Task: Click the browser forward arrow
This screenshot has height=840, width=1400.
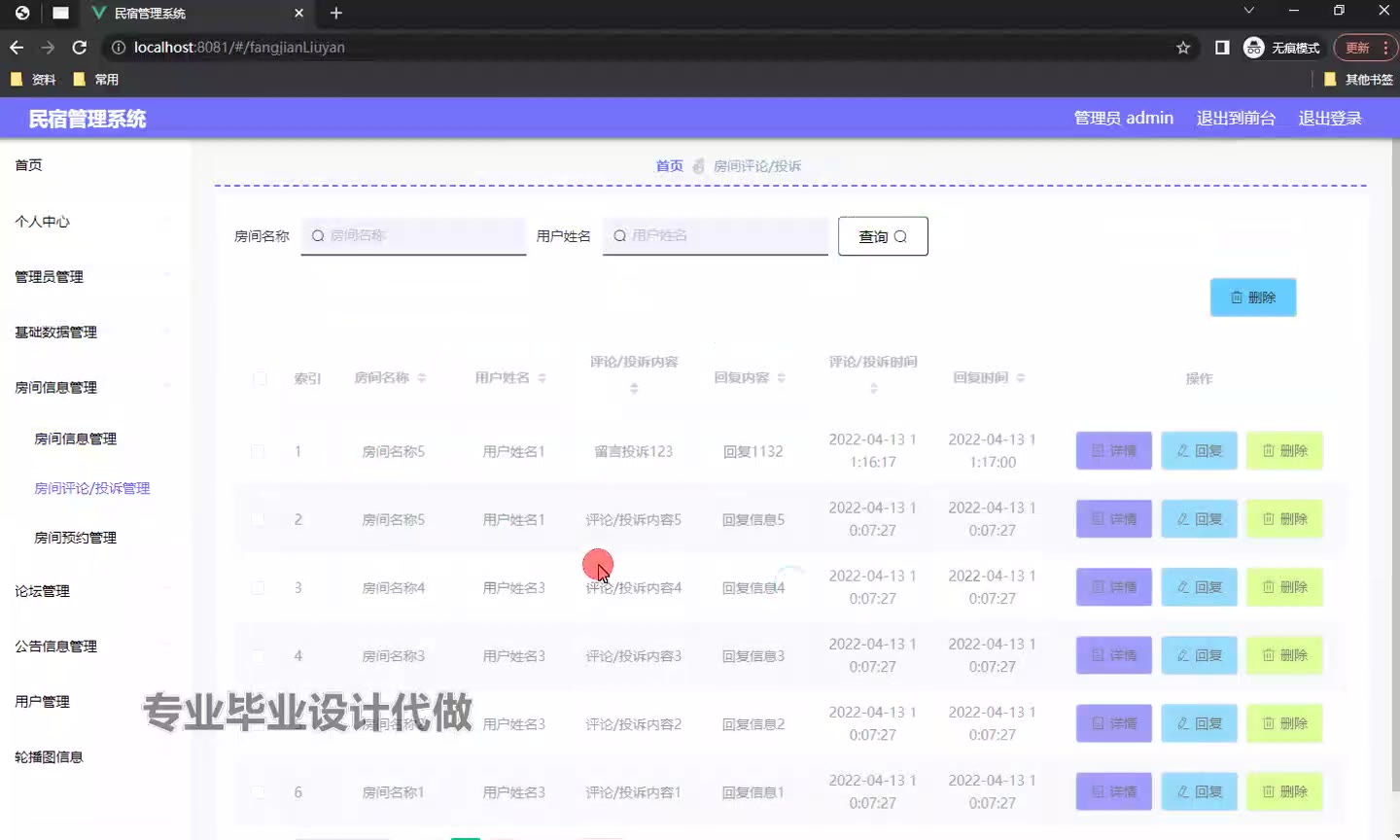Action: 48,48
